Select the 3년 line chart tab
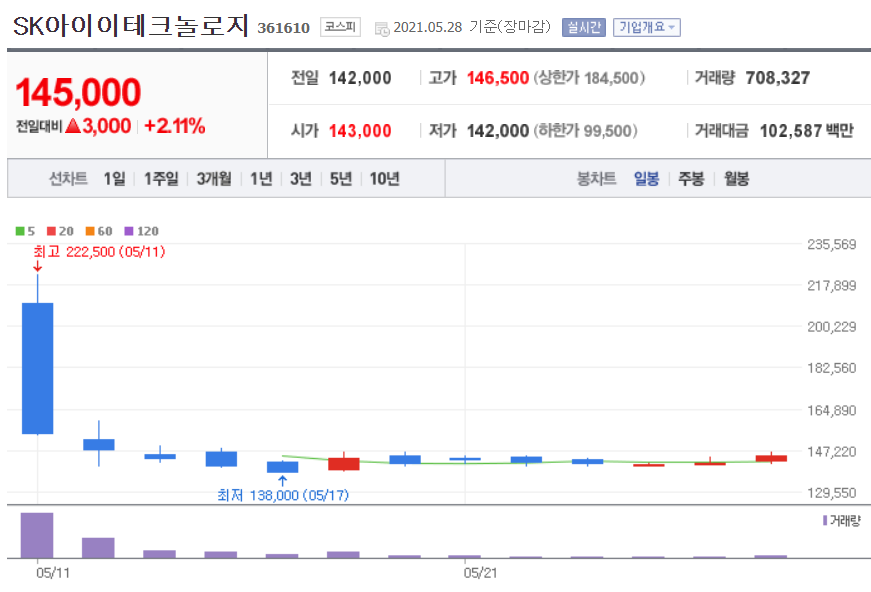This screenshot has width=871, height=592. click(x=301, y=179)
